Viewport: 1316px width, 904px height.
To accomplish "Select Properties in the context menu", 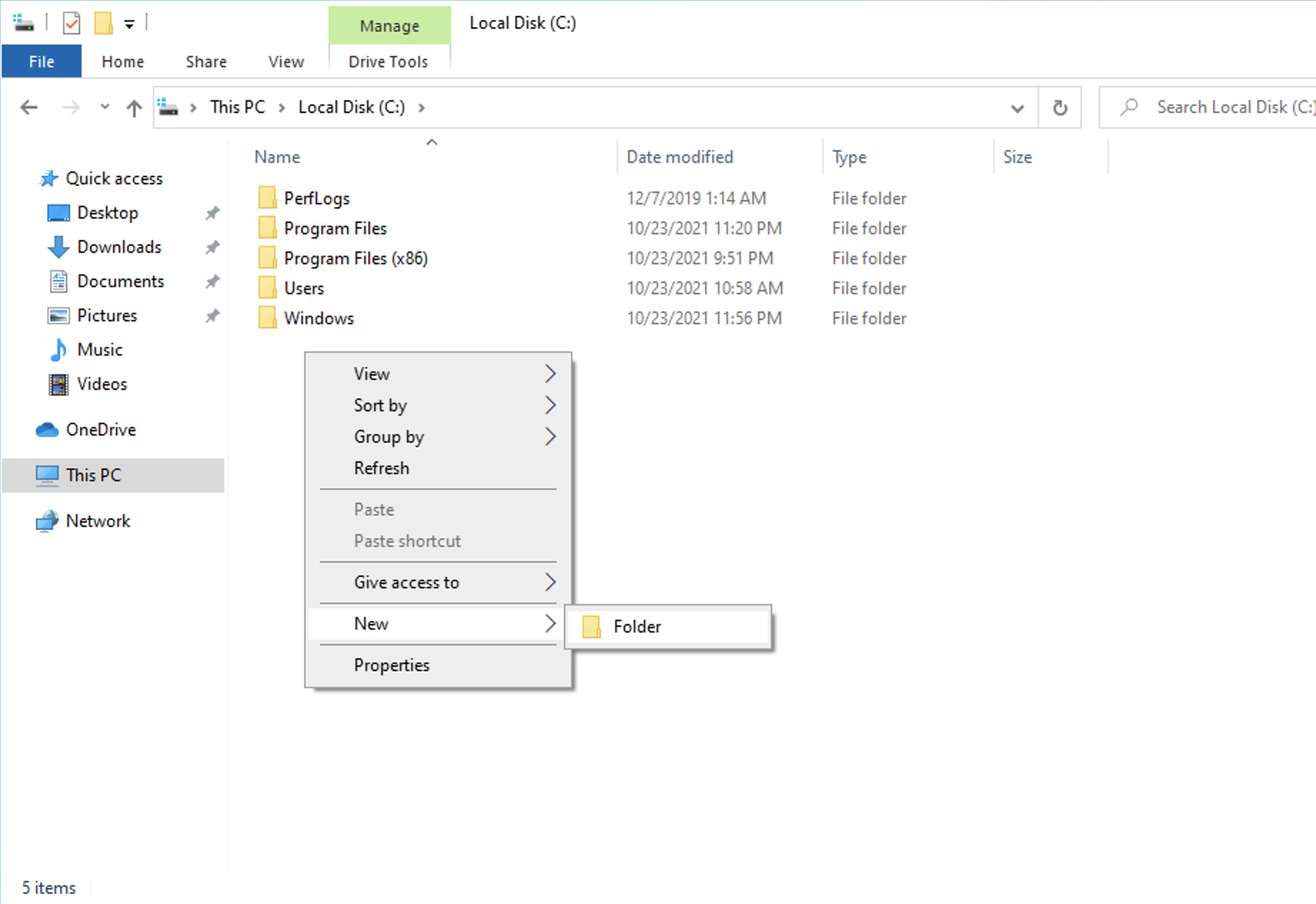I will click(x=391, y=666).
